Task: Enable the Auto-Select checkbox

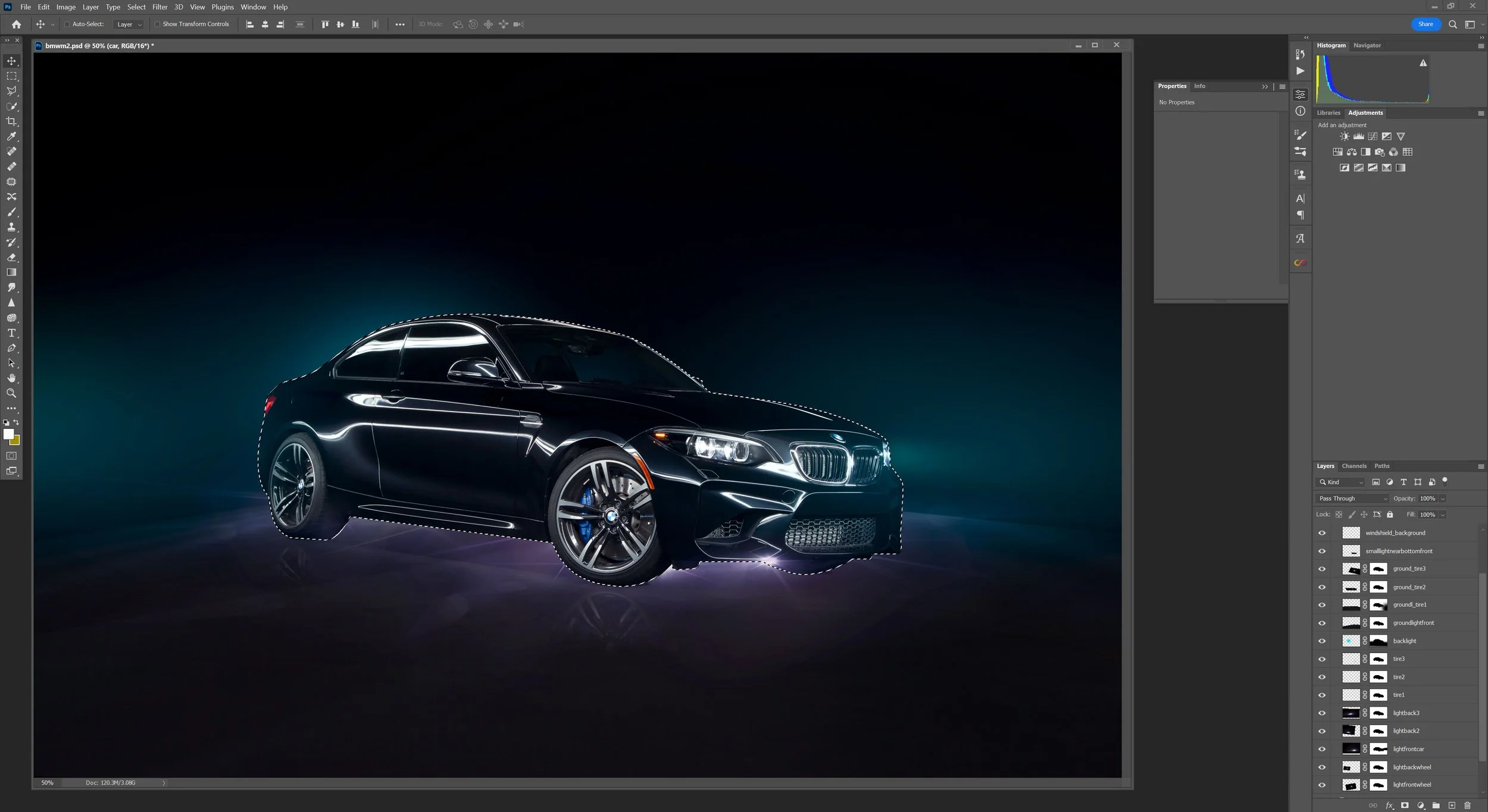Action: 67,24
